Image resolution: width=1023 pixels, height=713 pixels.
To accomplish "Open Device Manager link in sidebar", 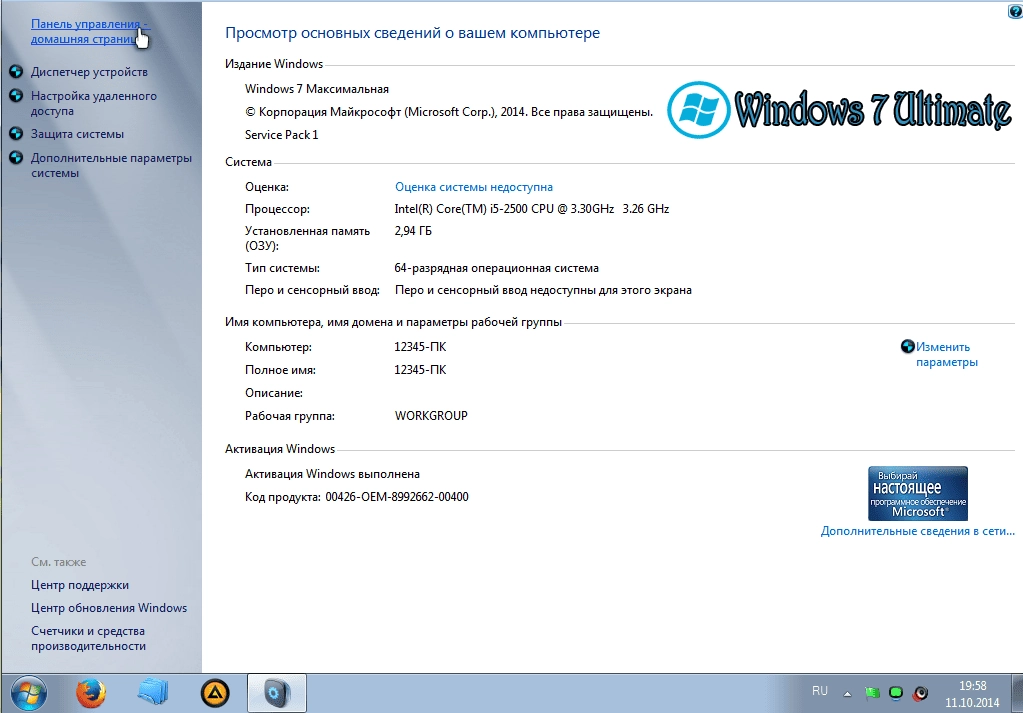I will [89, 72].
